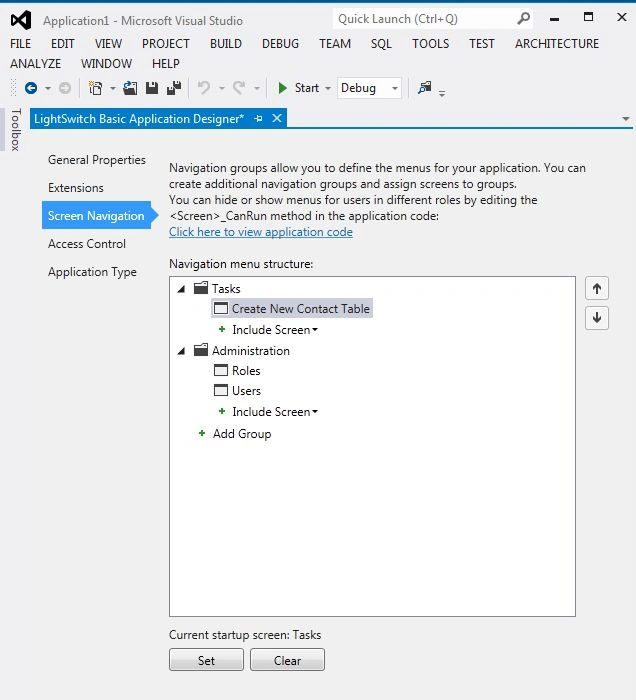
Task: Click the Administration group folder icon
Action: click(x=201, y=350)
